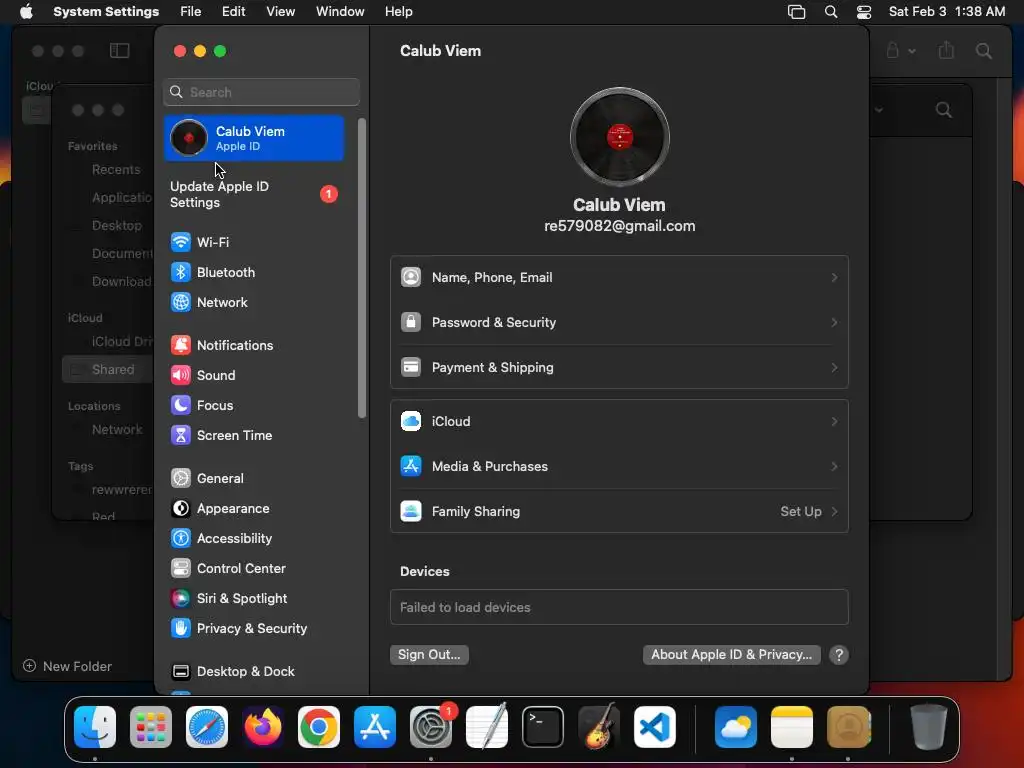Open Control Center in menu bar
1024x768 pixels.
(x=863, y=12)
